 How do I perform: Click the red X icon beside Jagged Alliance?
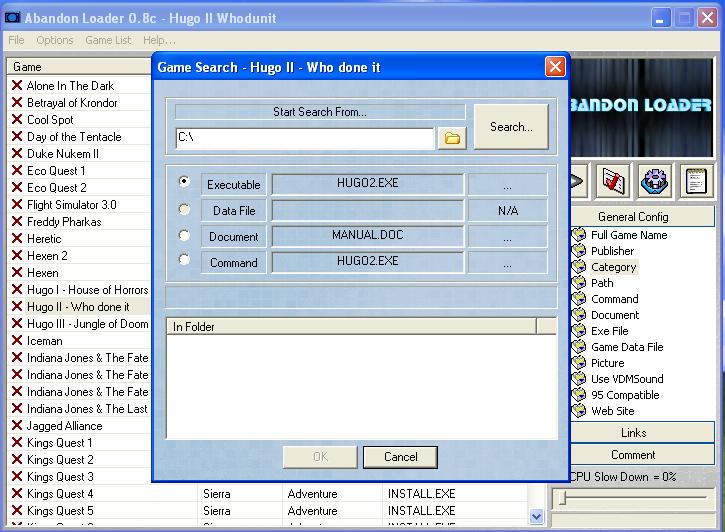click(x=17, y=425)
